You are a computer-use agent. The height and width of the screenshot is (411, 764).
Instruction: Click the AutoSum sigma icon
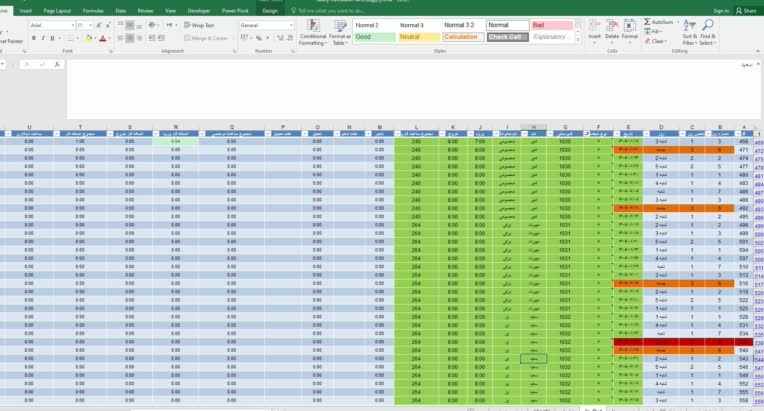(x=648, y=22)
